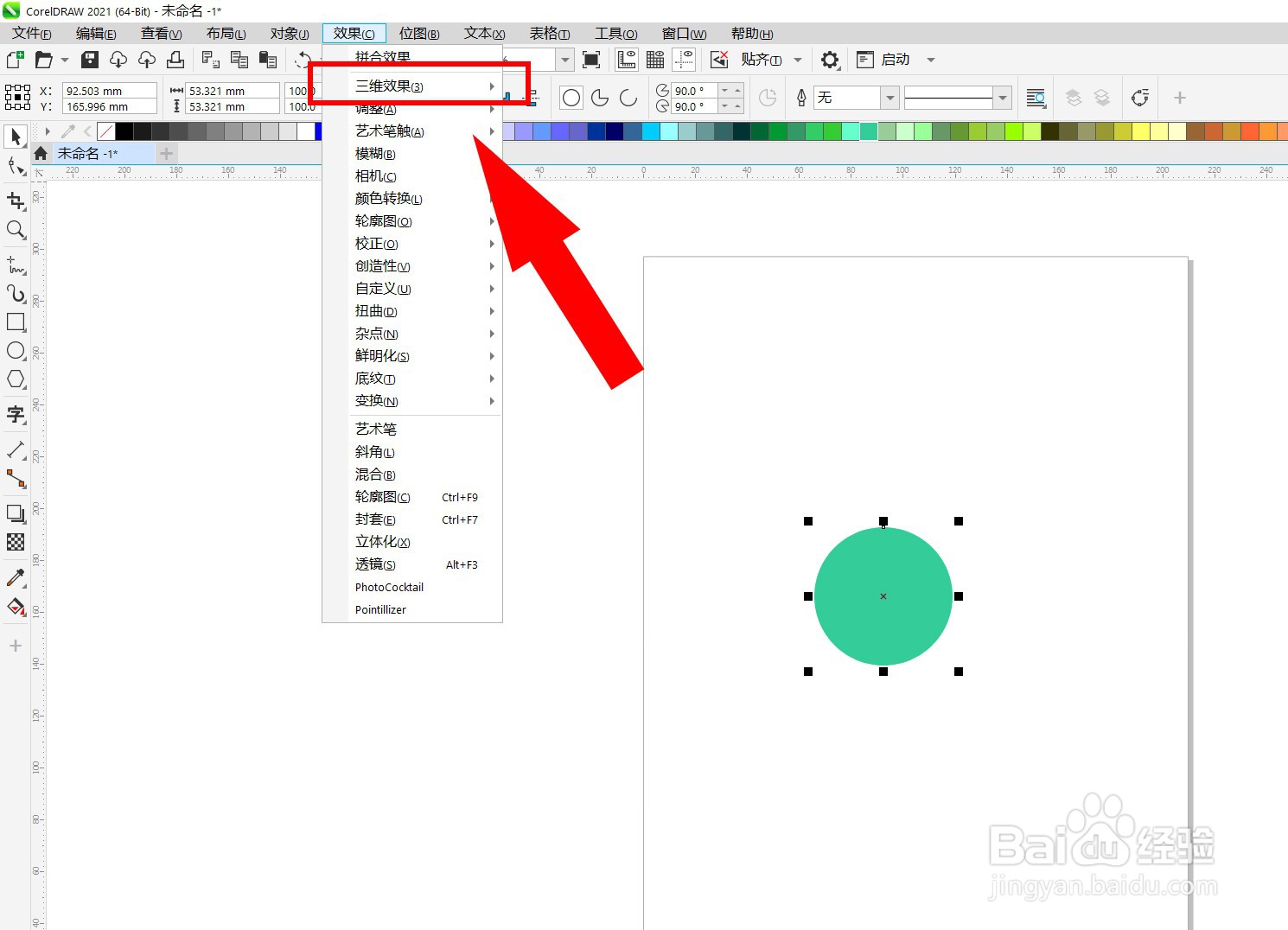Image resolution: width=1288 pixels, height=930 pixels.
Task: Open the line style dropdown
Action: (1002, 98)
